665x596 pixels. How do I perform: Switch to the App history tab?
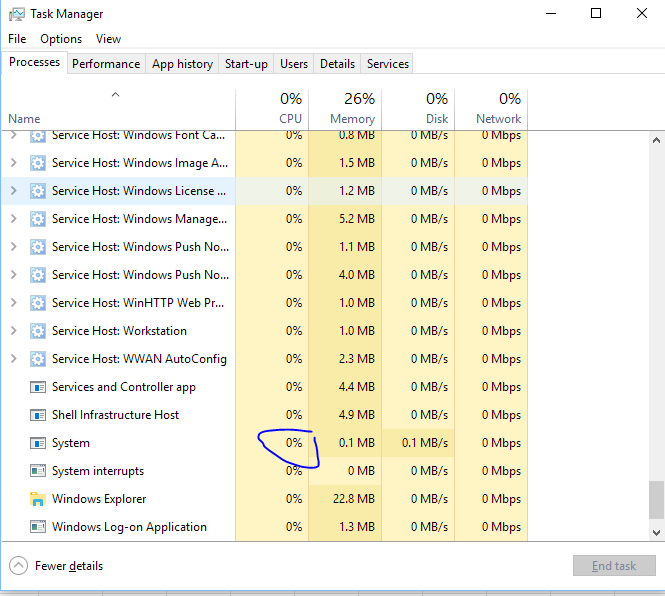pyautogui.click(x=182, y=64)
